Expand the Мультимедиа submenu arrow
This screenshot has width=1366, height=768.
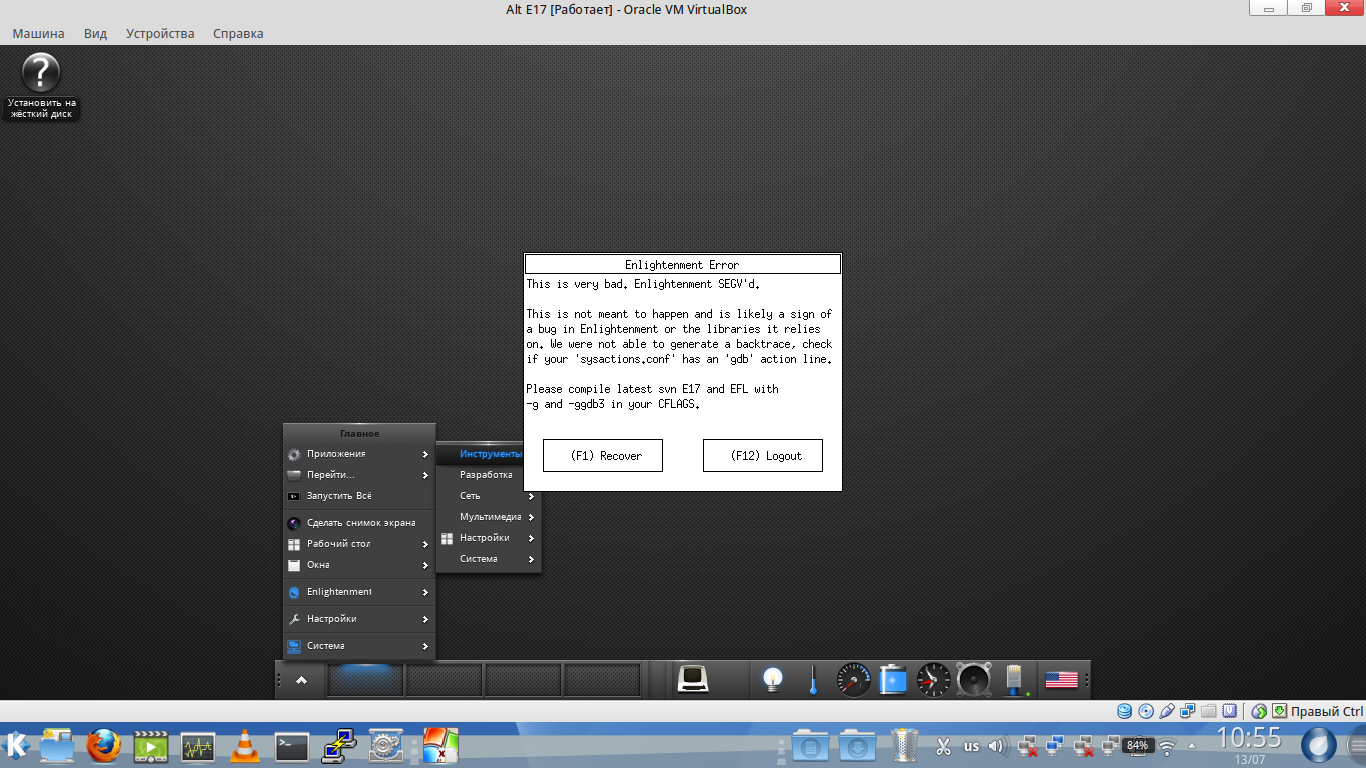(532, 517)
